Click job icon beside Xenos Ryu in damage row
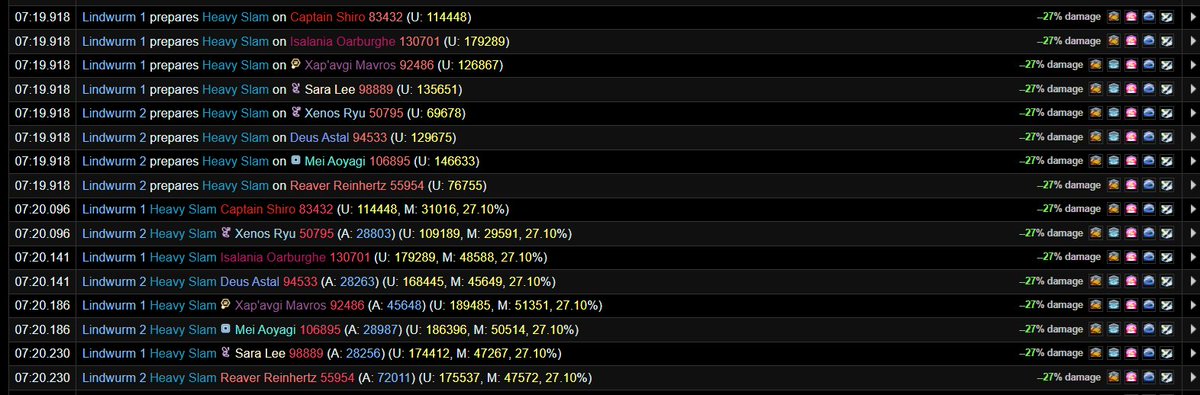 (227, 232)
